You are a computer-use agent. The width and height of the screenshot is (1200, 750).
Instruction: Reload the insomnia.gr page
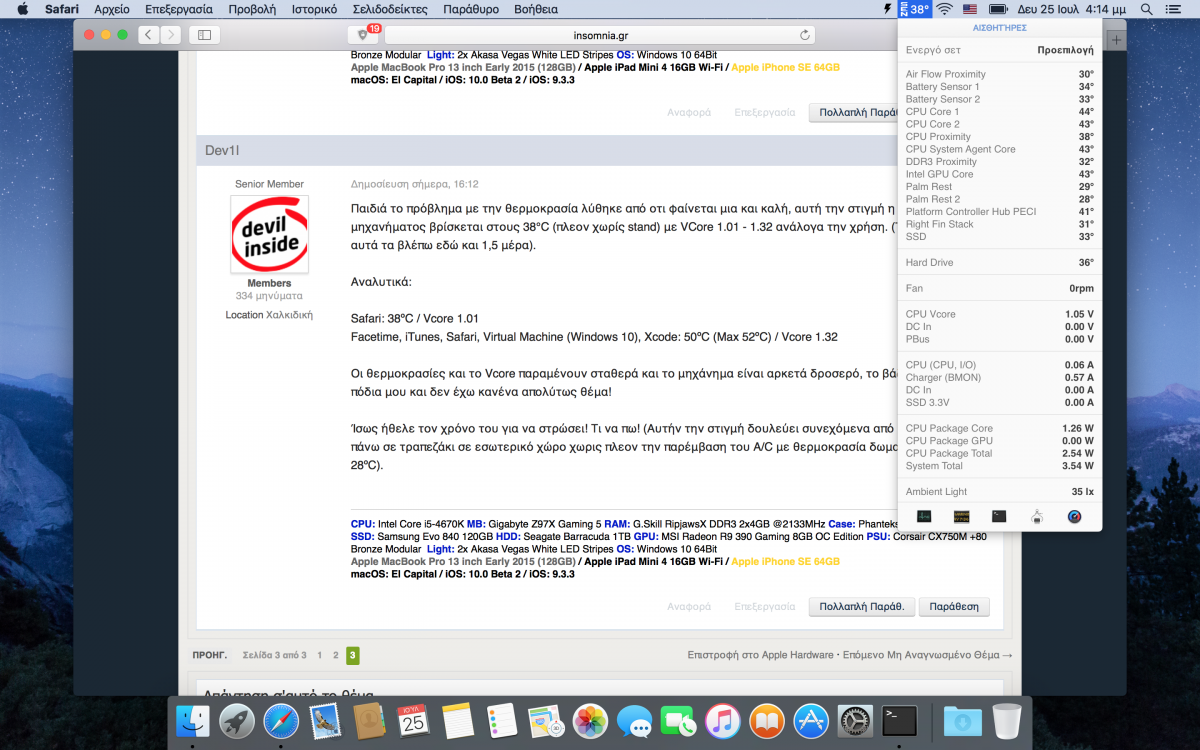click(805, 34)
